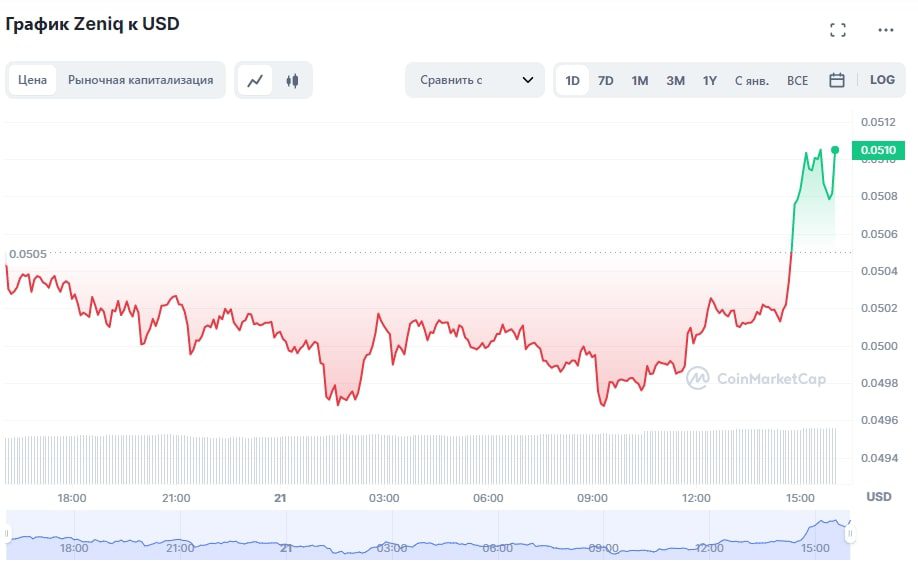Select the 1M time range
The width and height of the screenshot is (918, 571).
click(x=640, y=81)
